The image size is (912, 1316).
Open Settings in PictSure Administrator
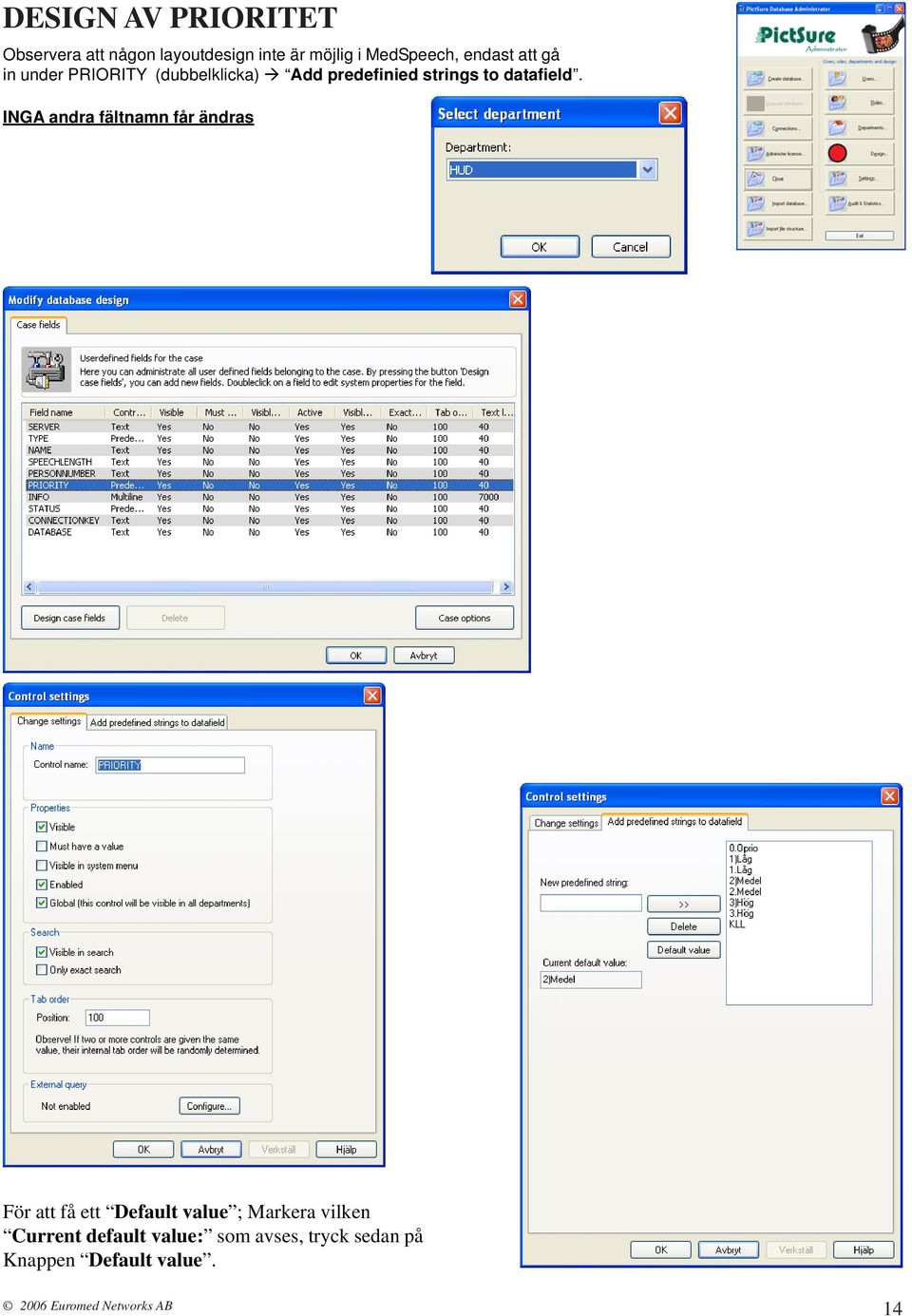point(860,179)
